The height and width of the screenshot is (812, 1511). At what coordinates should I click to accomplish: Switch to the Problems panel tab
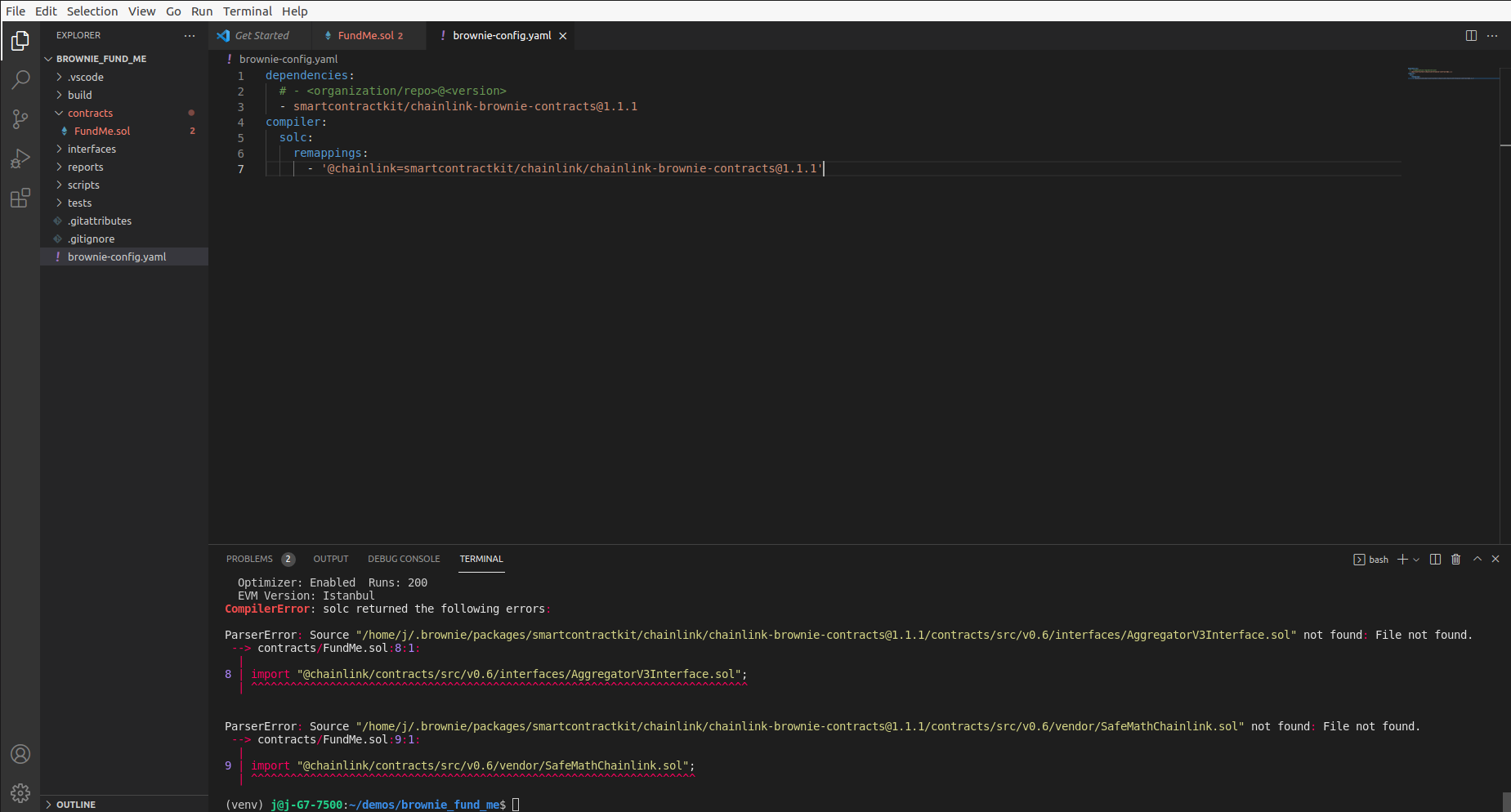[x=249, y=560]
